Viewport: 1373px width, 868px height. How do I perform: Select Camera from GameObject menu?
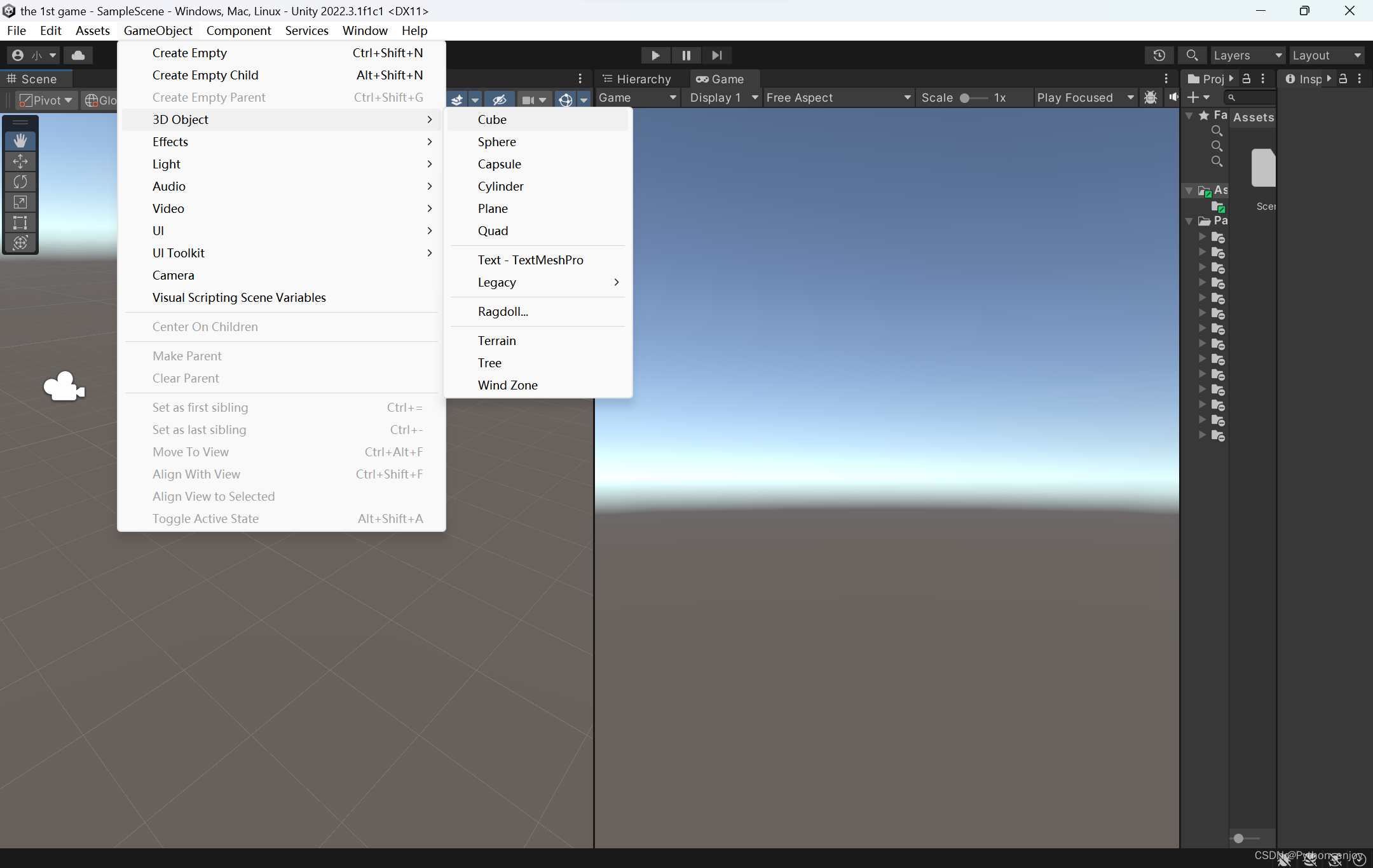[x=282, y=275]
